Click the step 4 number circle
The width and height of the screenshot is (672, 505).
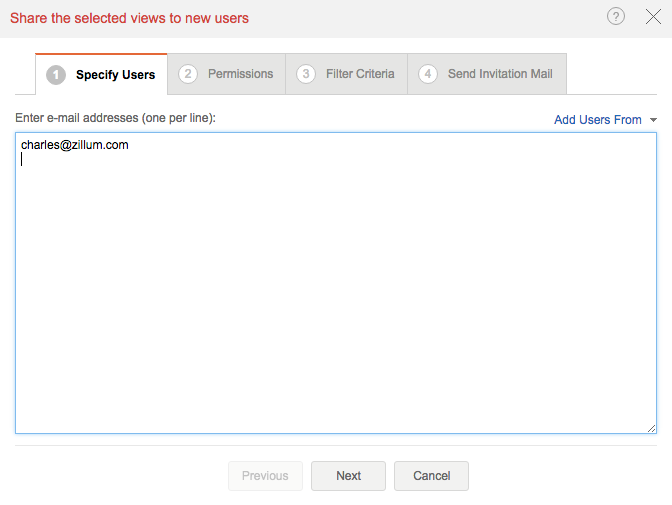428,74
